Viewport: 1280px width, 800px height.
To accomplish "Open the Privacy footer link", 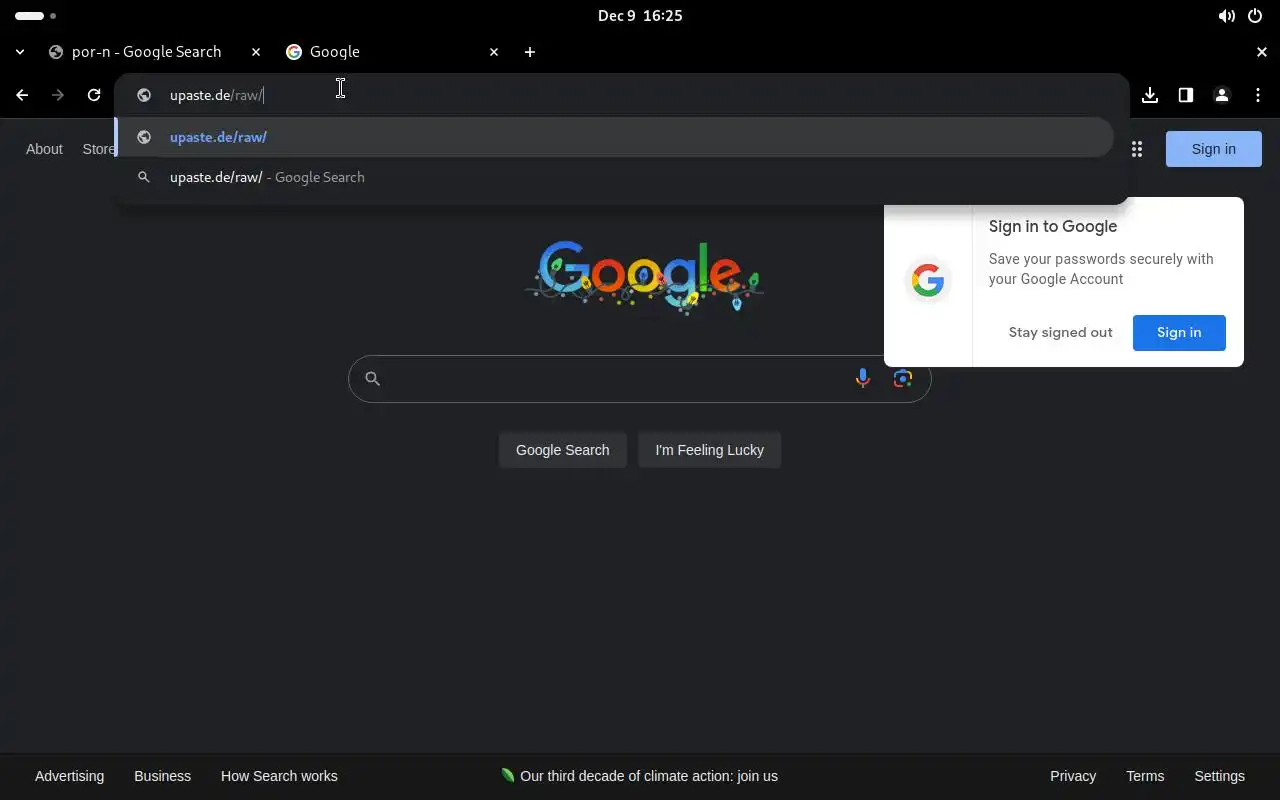I will (x=1073, y=776).
